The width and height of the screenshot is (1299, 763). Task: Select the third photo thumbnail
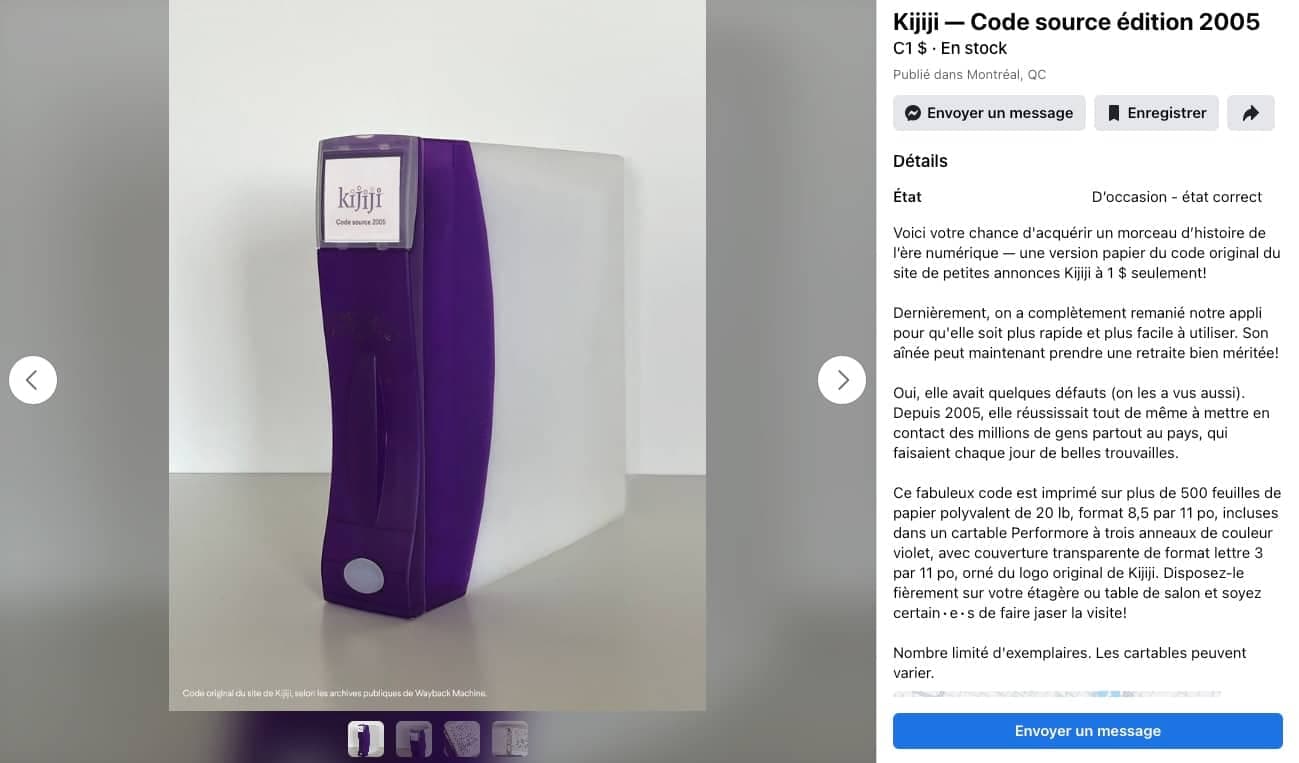[462, 739]
